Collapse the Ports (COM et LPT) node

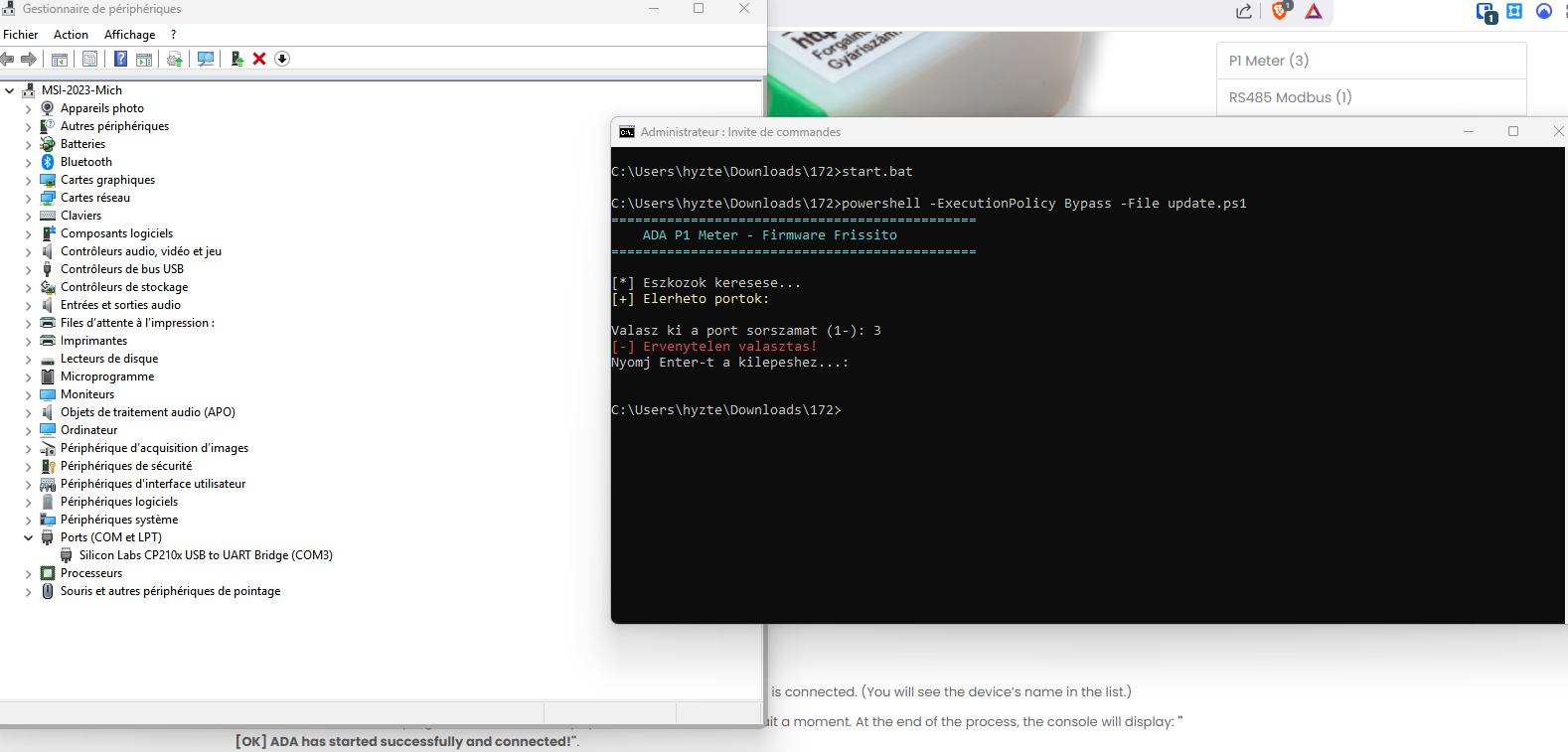pyautogui.click(x=28, y=537)
